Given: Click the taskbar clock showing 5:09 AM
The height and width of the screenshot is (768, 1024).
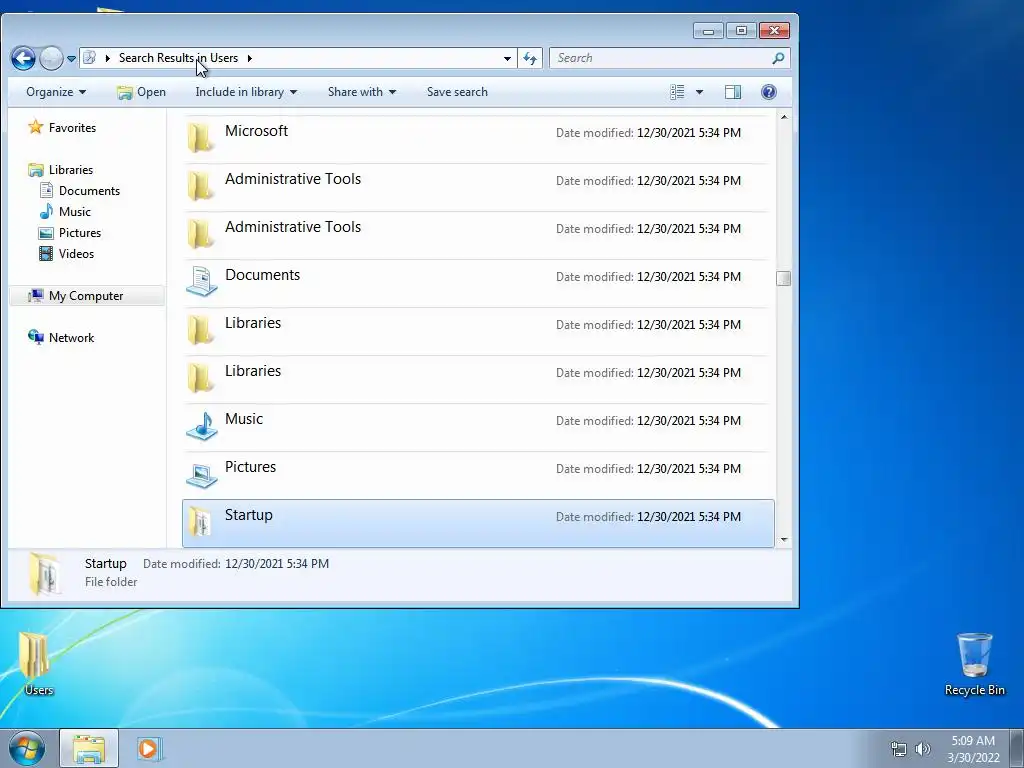Looking at the screenshot, I should (973, 749).
